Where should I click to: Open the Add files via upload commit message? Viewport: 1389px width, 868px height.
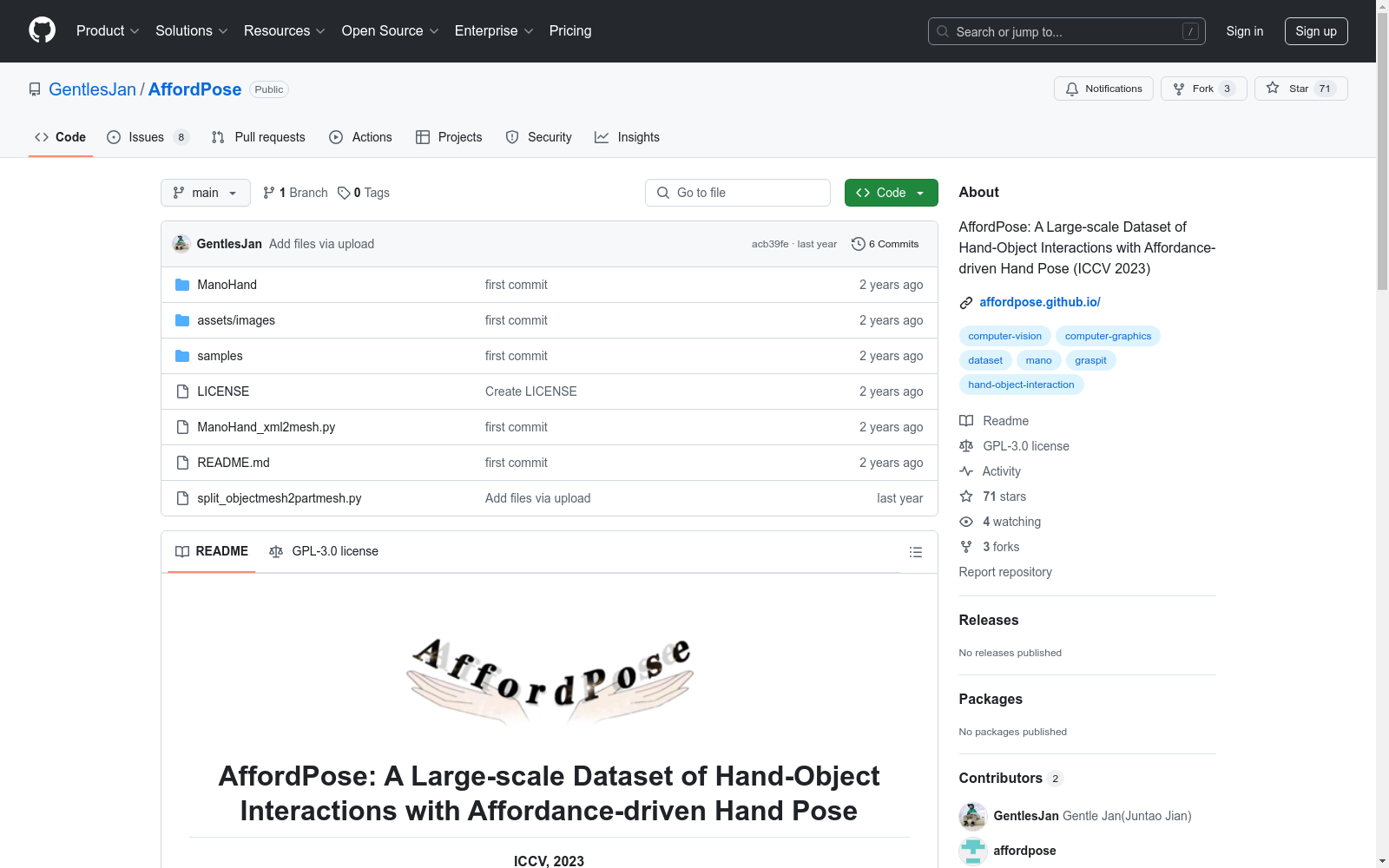click(321, 244)
